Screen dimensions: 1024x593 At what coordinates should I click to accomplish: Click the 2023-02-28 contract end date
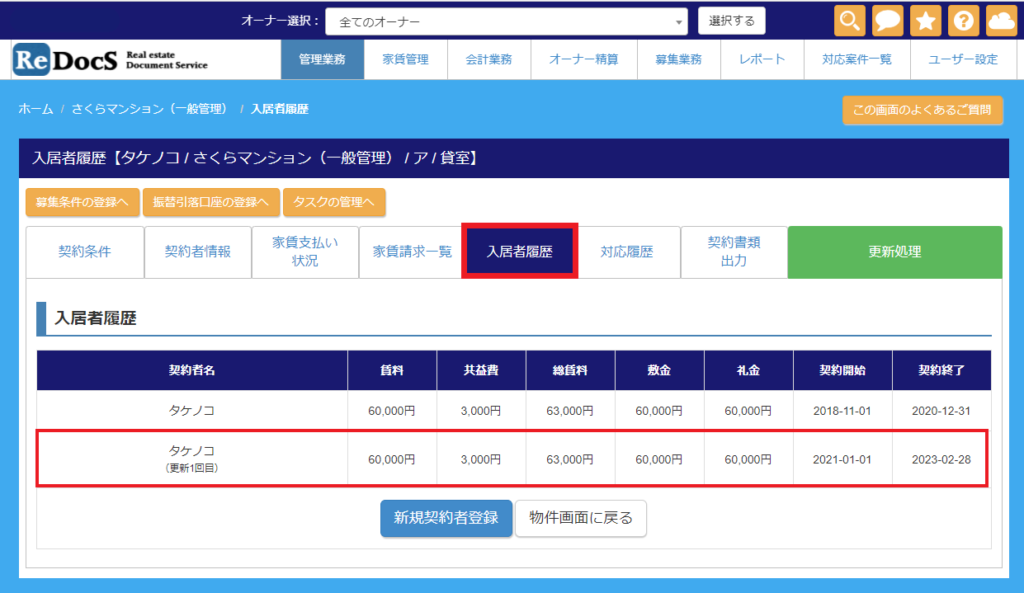pos(941,460)
